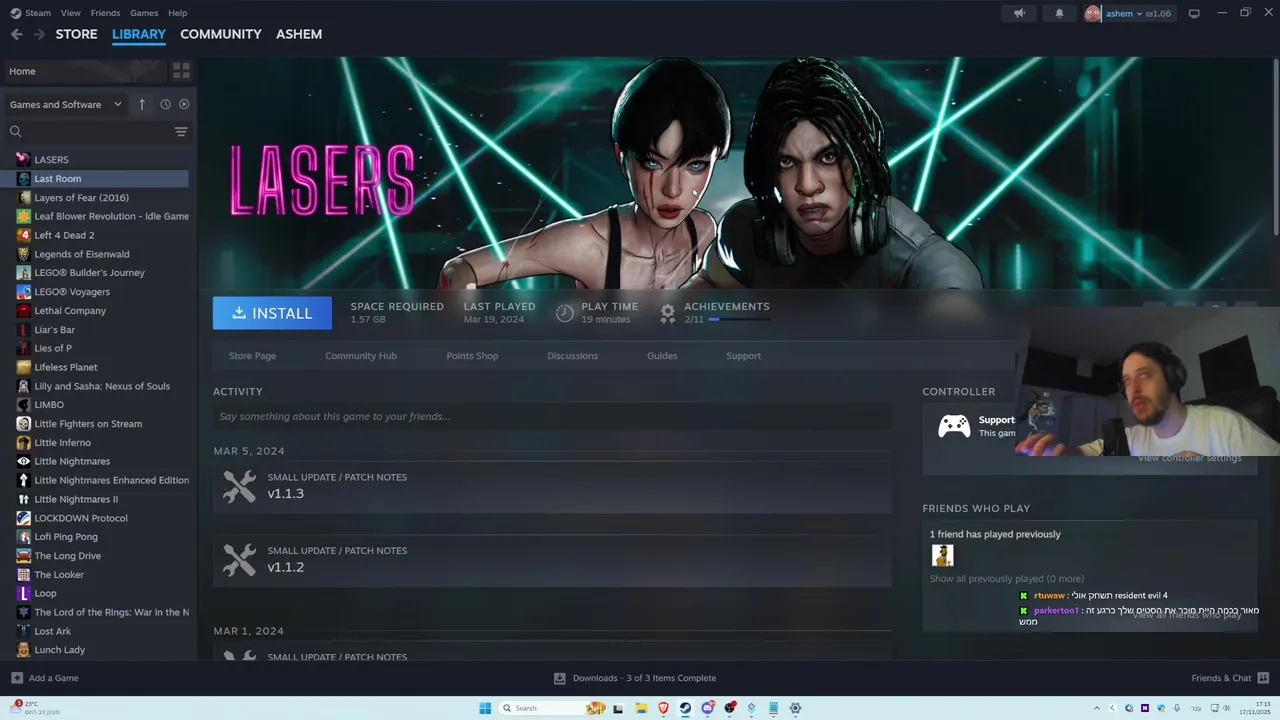Screen dimensions: 1280x720
Task: Open the Friends menu
Action: (x=105, y=13)
